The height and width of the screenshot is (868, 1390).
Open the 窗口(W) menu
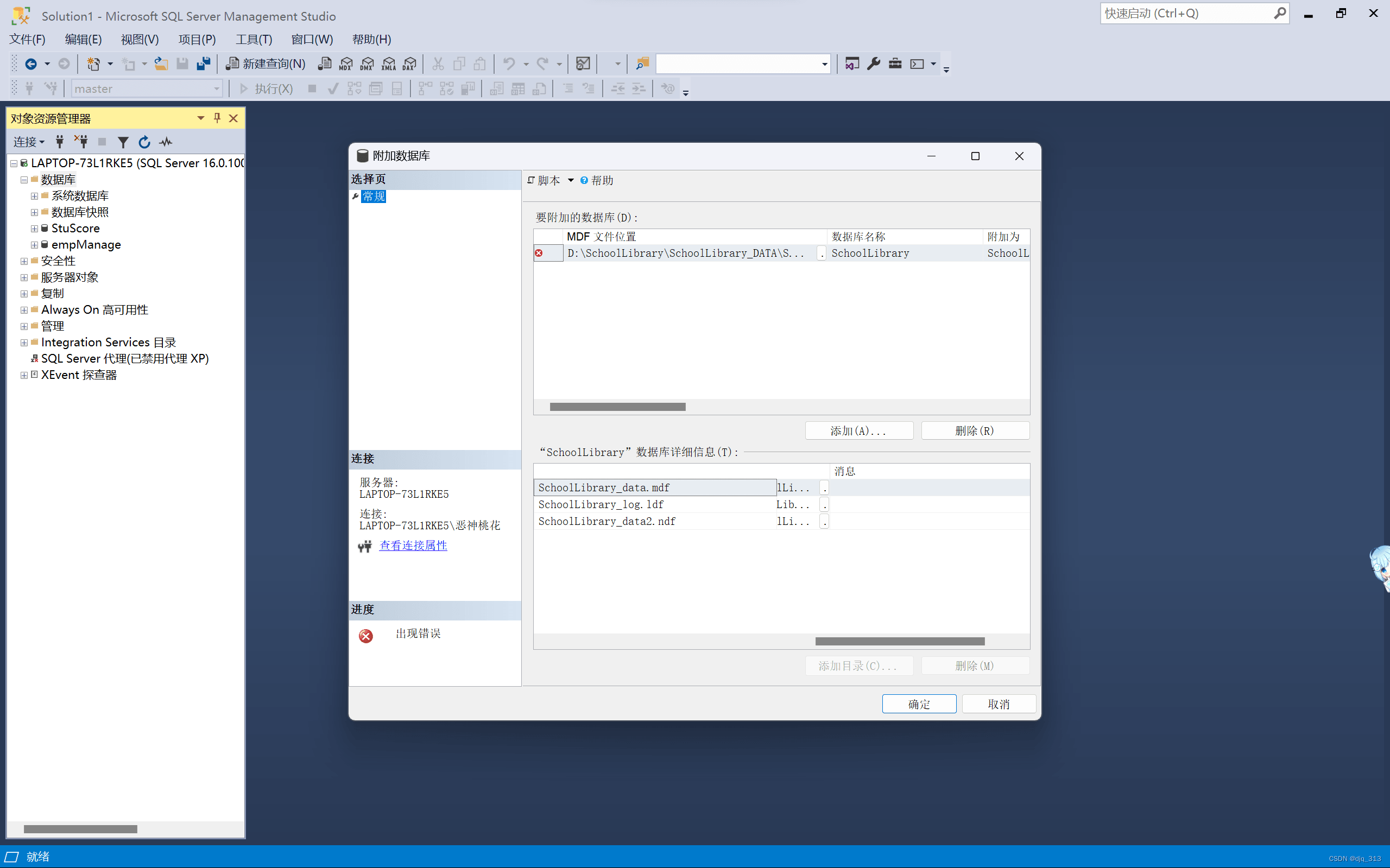coord(312,39)
